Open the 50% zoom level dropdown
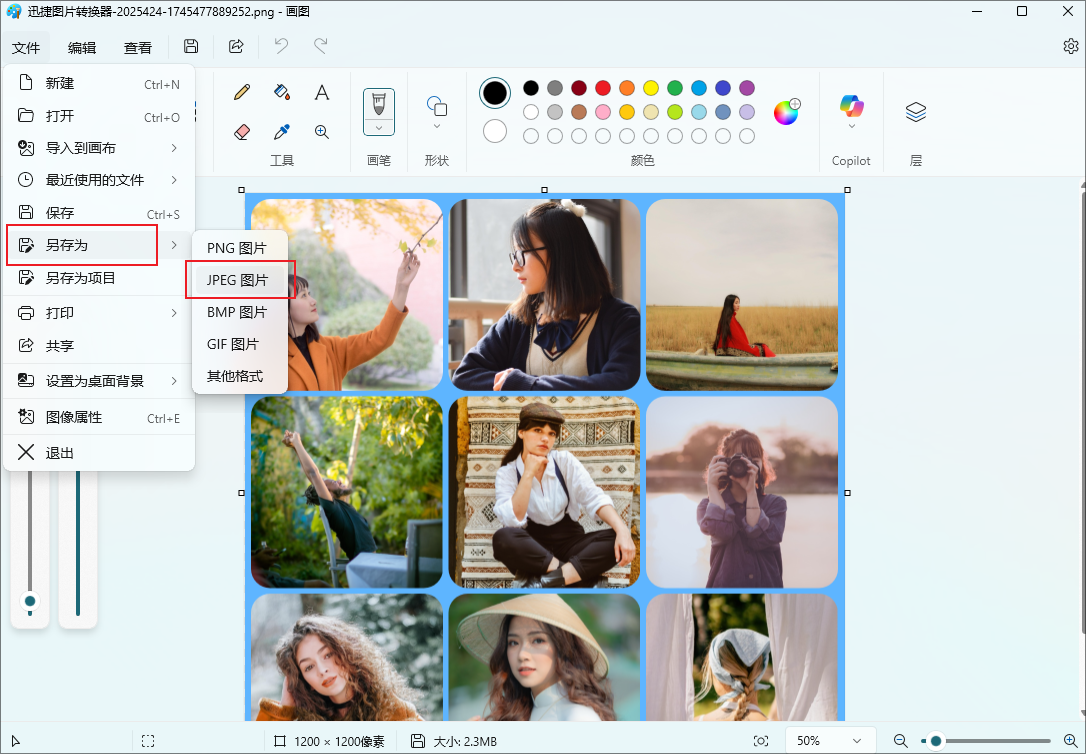1086x754 pixels. 830,741
